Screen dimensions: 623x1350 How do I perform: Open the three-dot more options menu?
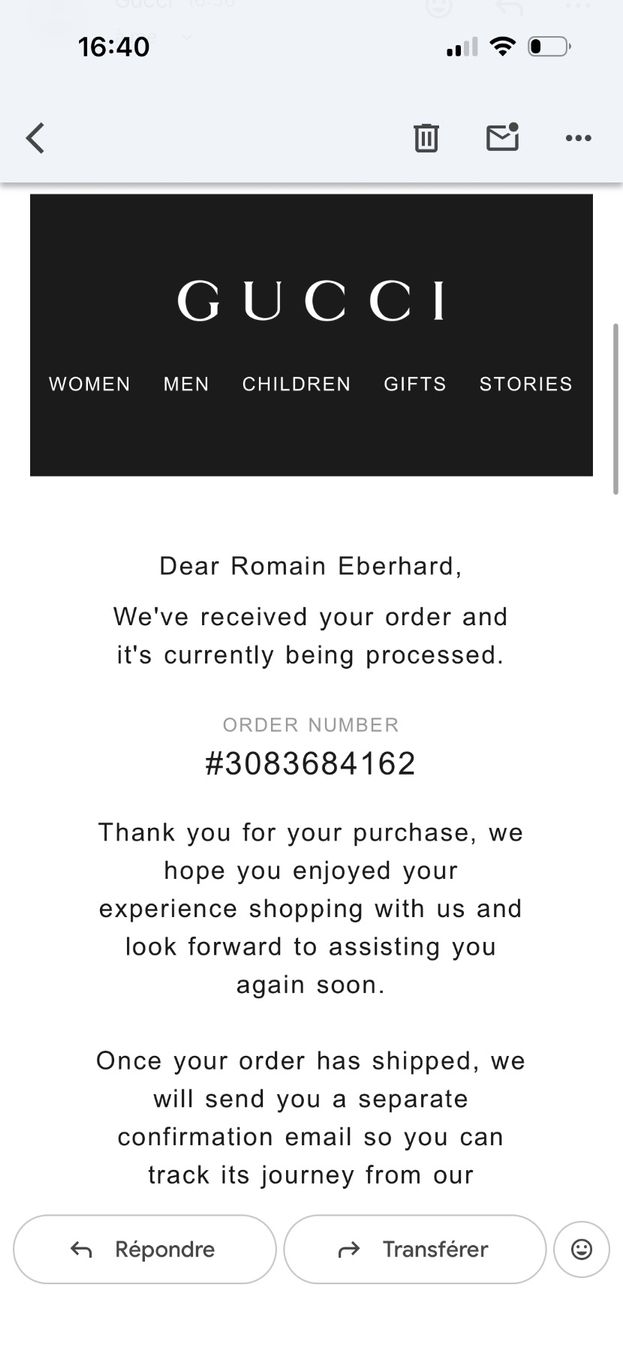click(578, 138)
